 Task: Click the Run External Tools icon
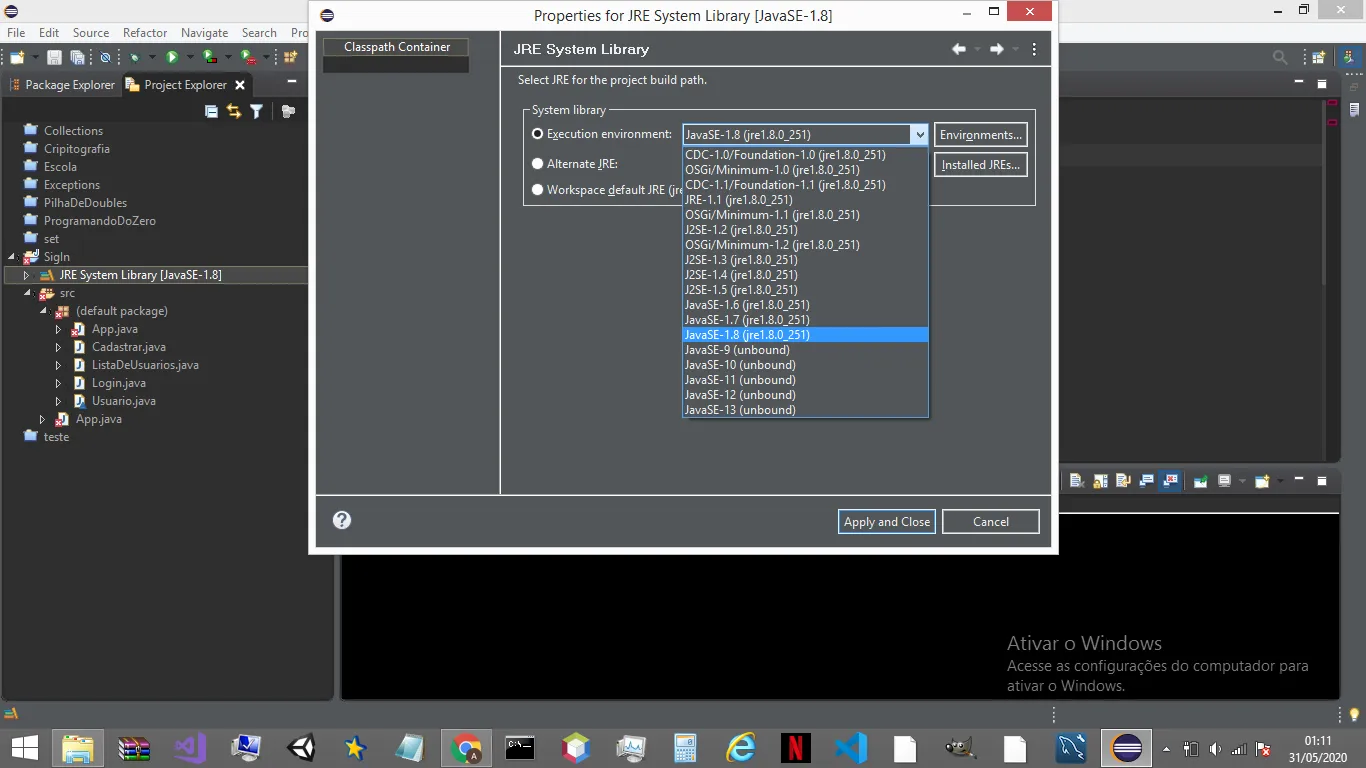tap(247, 58)
